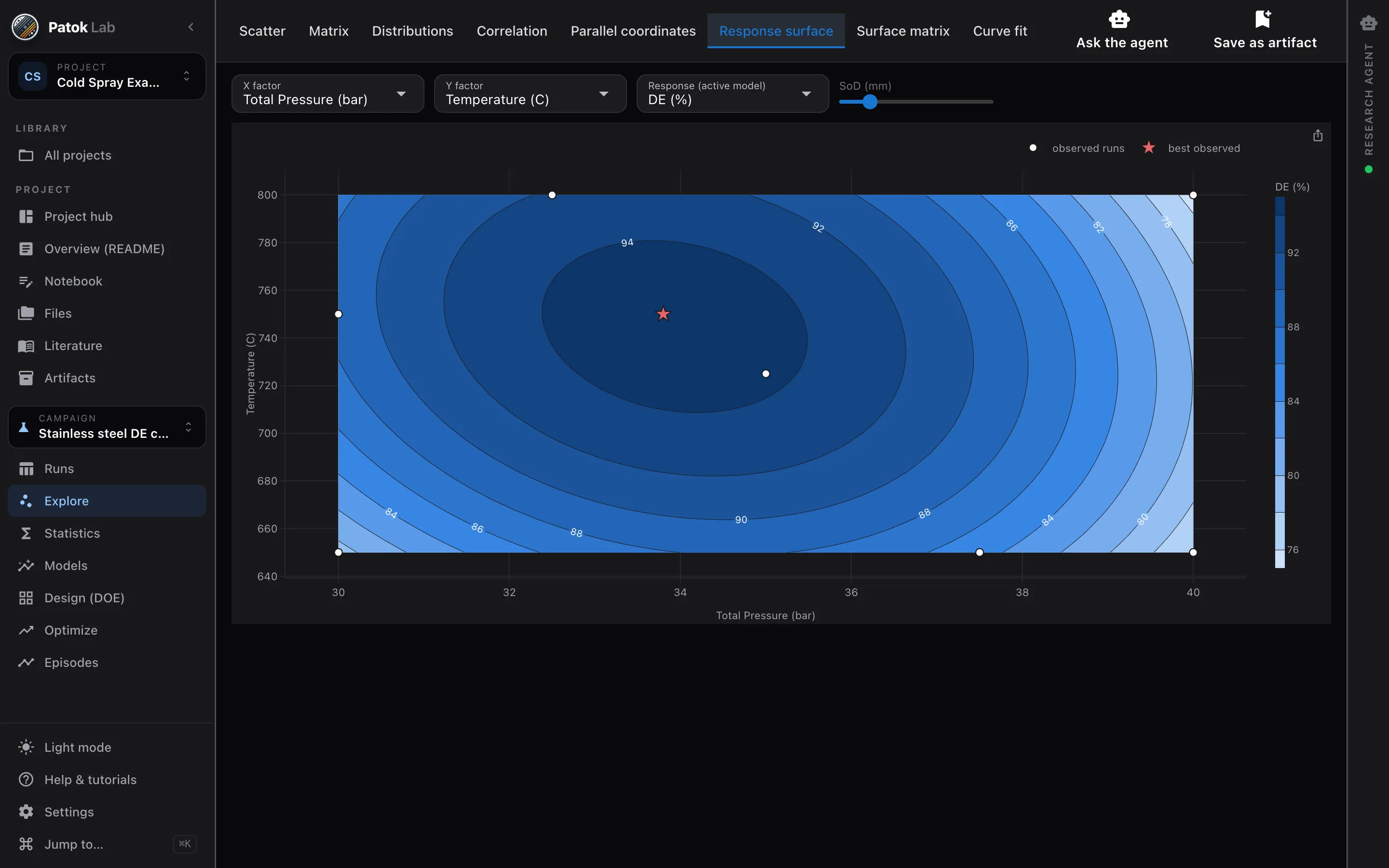The image size is (1389, 868).
Task: Click Ask the agent button
Action: point(1121,30)
